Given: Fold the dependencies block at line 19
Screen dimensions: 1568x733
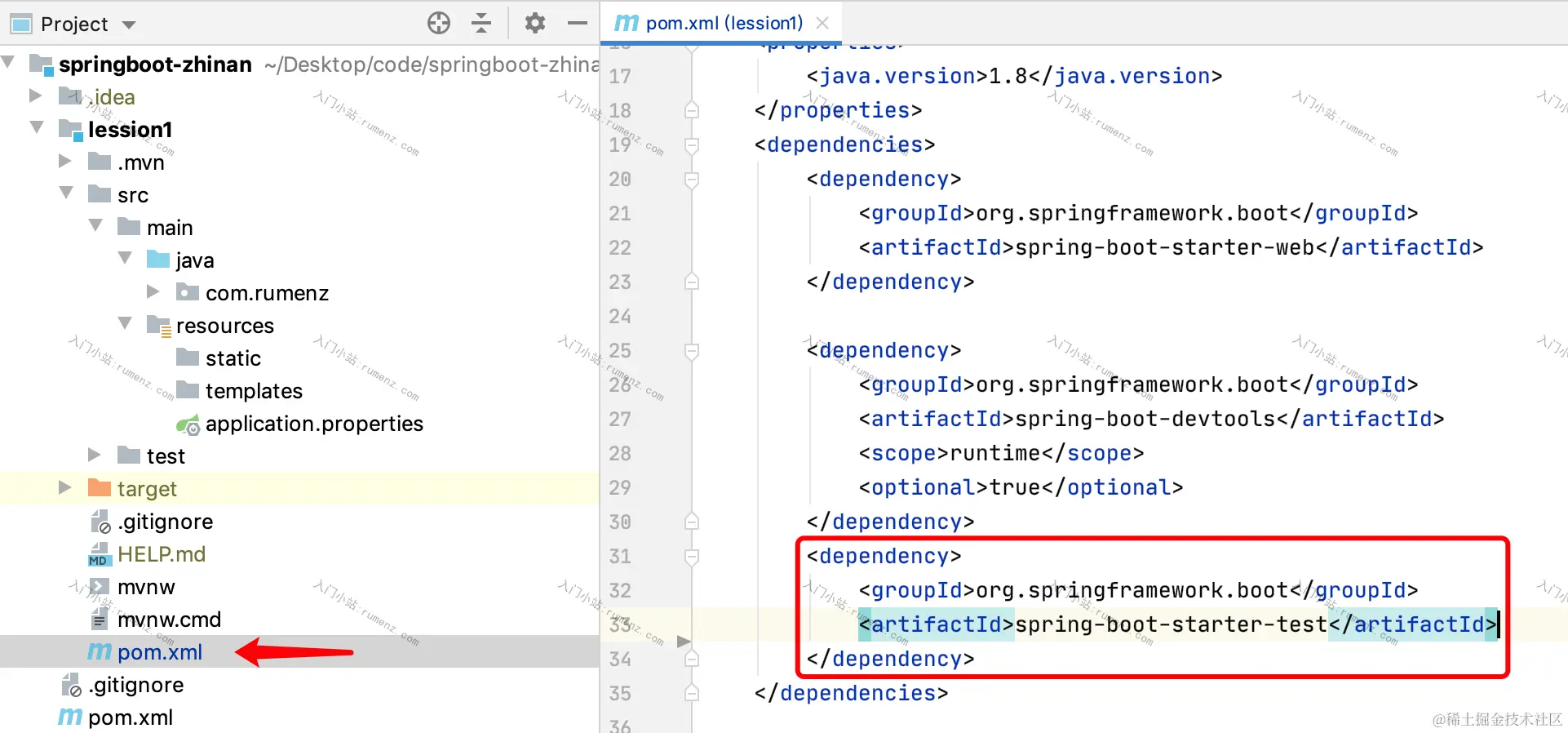Looking at the screenshot, I should click(692, 145).
